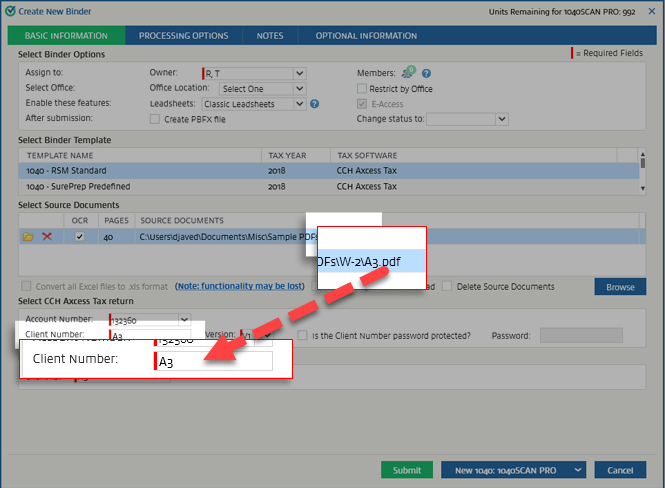
Task: Open the Optional Information tab
Action: 366,36
